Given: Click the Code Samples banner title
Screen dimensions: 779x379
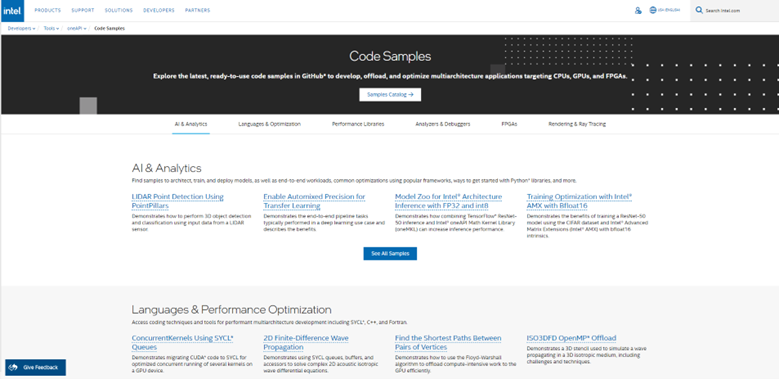Looking at the screenshot, I should [390, 56].
